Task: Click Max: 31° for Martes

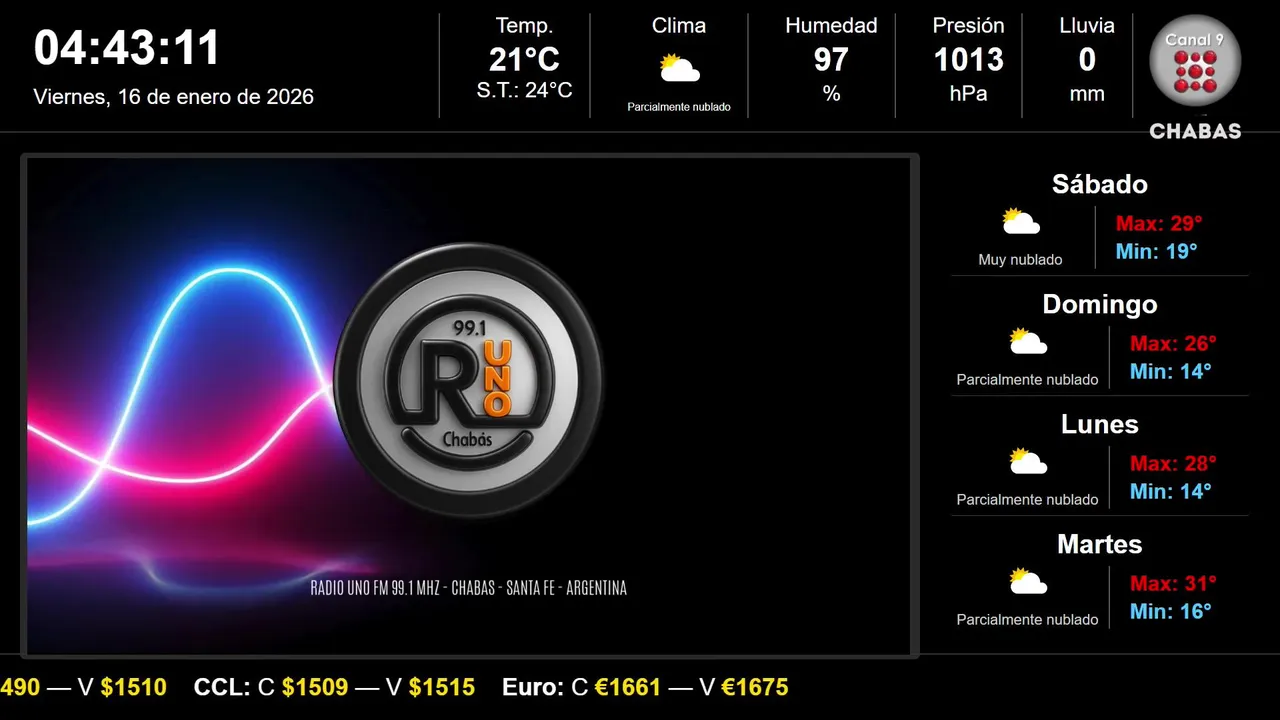Action: (x=1173, y=583)
